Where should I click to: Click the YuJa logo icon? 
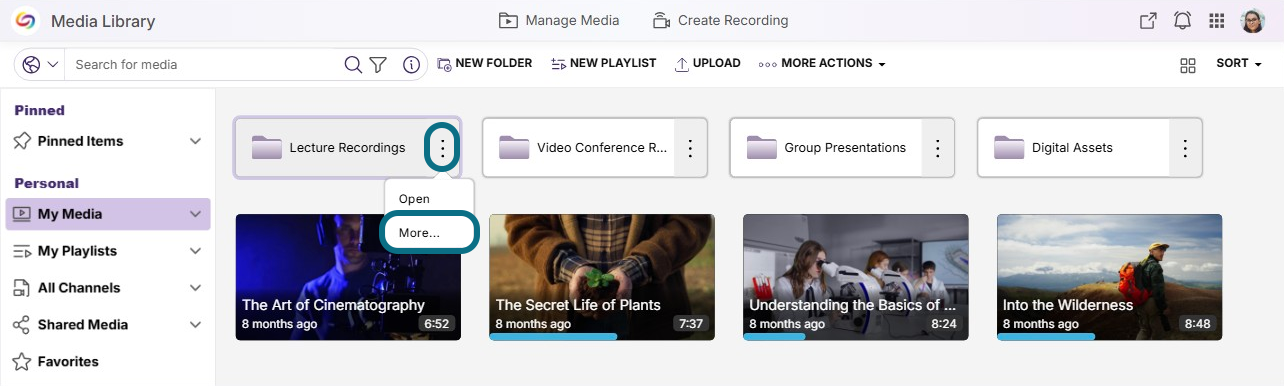tap(25, 20)
